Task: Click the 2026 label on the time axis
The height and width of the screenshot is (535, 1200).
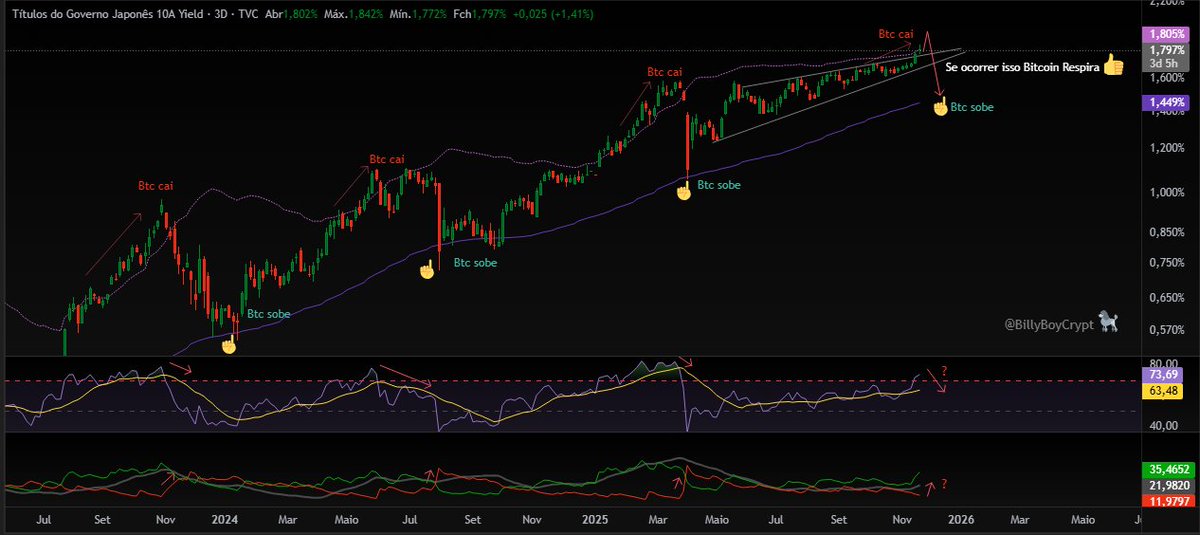Action: (960, 520)
